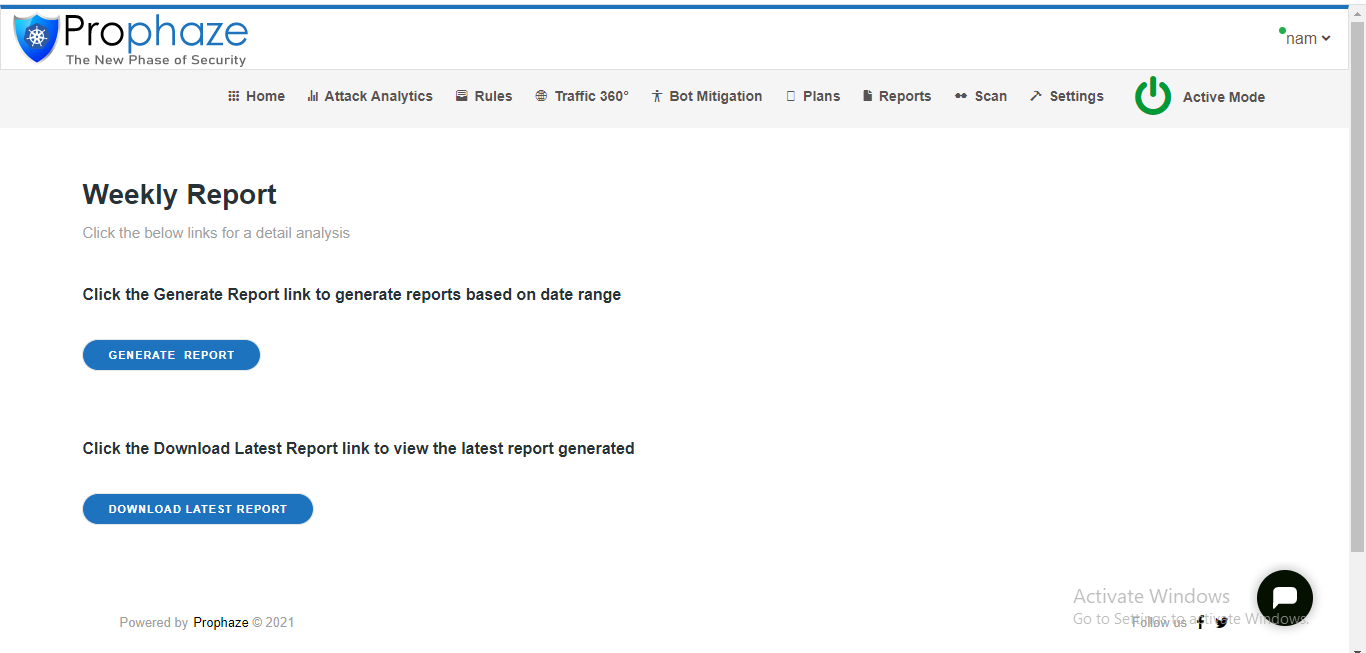1366x653 pixels.
Task: Open the chat bubble widget
Action: pos(1284,597)
